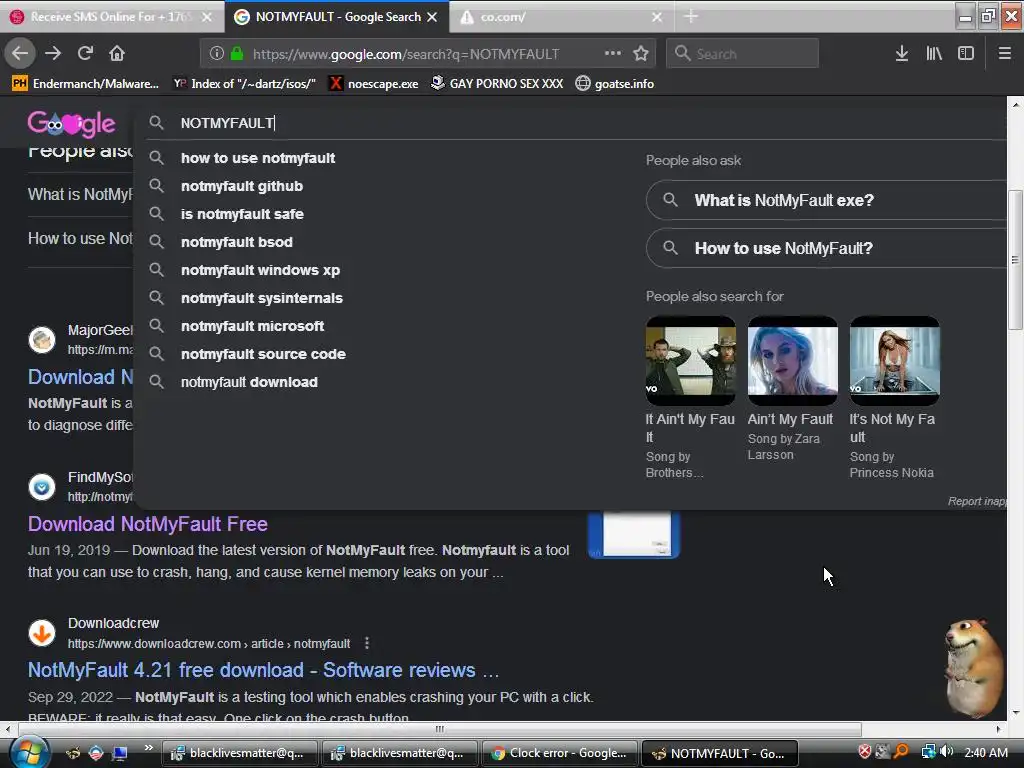Switch to the Receive SMS Online tab

[111, 17]
